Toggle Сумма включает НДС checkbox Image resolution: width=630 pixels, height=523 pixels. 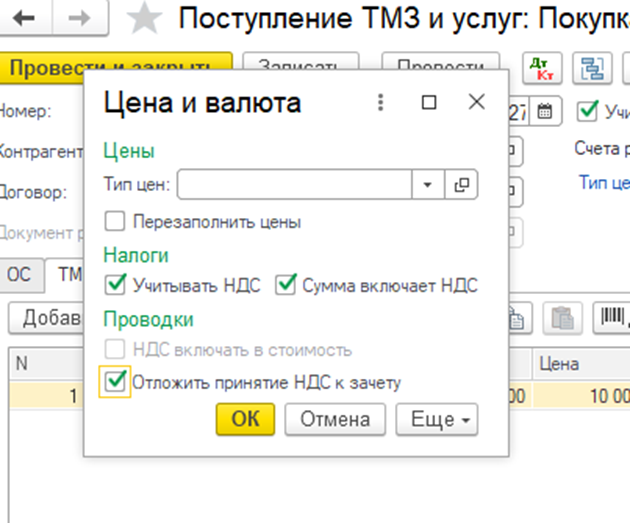(x=286, y=286)
